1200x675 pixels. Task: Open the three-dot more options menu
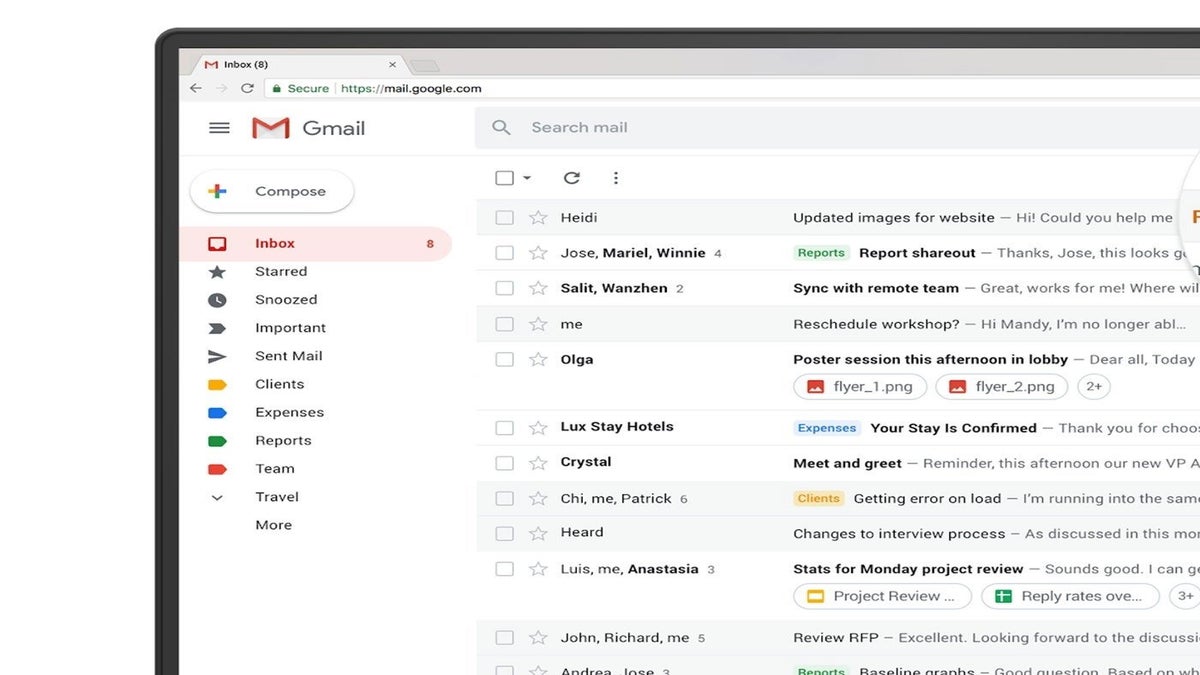pos(616,178)
